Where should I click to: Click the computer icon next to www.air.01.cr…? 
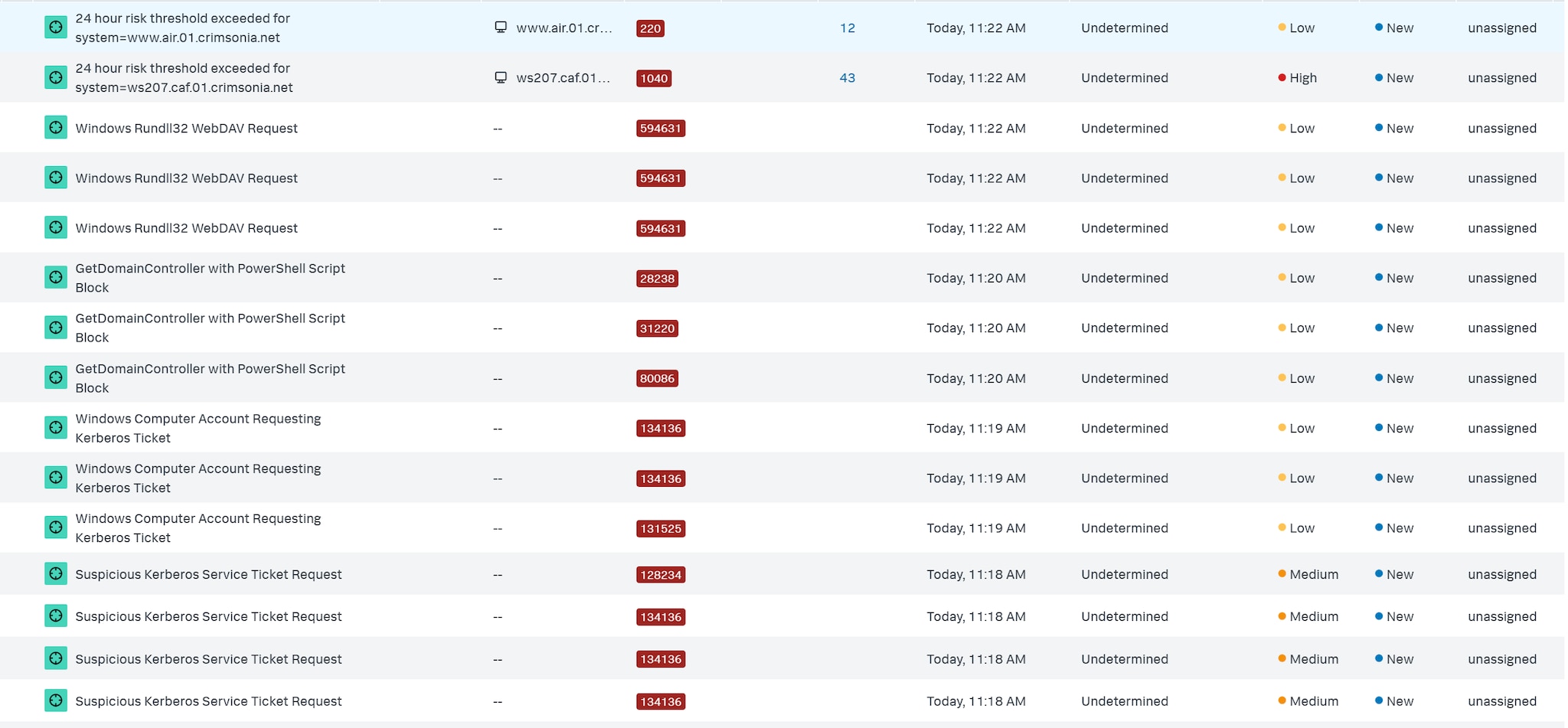pyautogui.click(x=501, y=28)
